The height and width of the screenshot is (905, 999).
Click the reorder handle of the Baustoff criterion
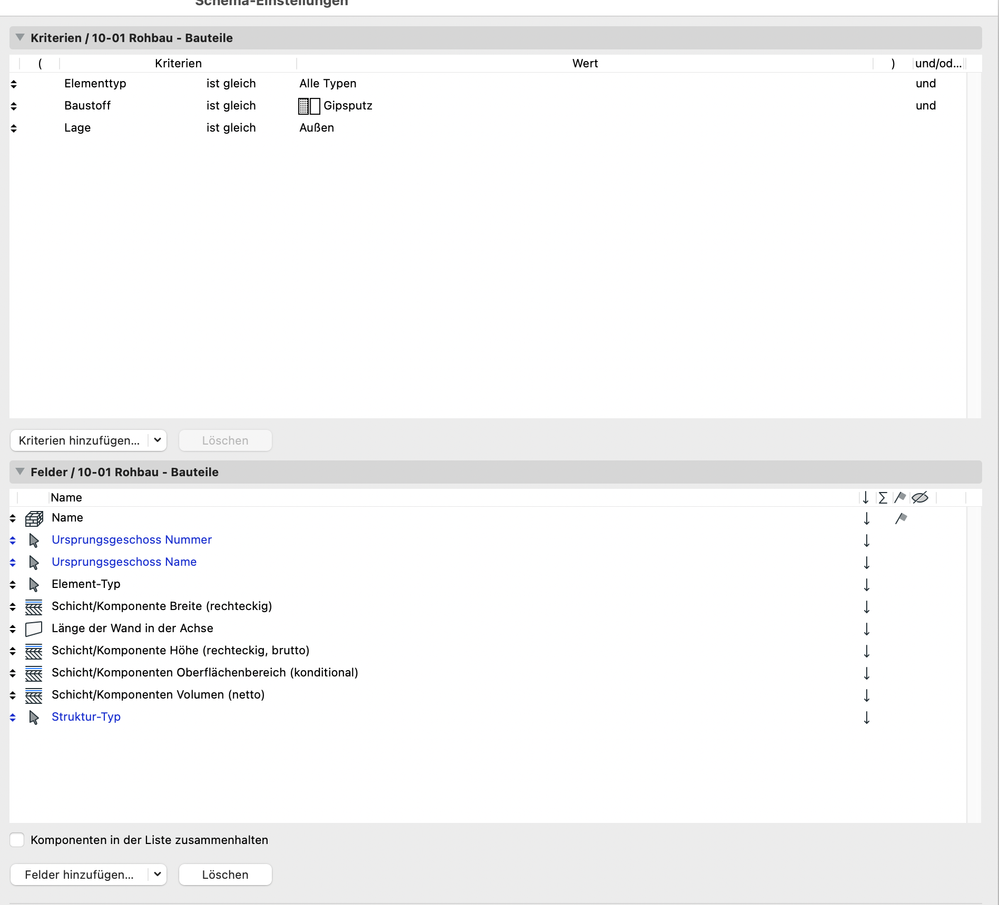pos(13,106)
